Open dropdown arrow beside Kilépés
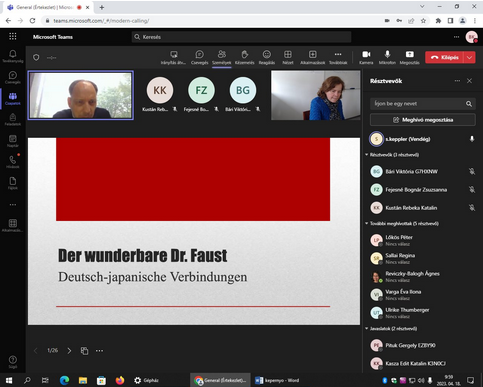483x387 pixels. [469, 57]
